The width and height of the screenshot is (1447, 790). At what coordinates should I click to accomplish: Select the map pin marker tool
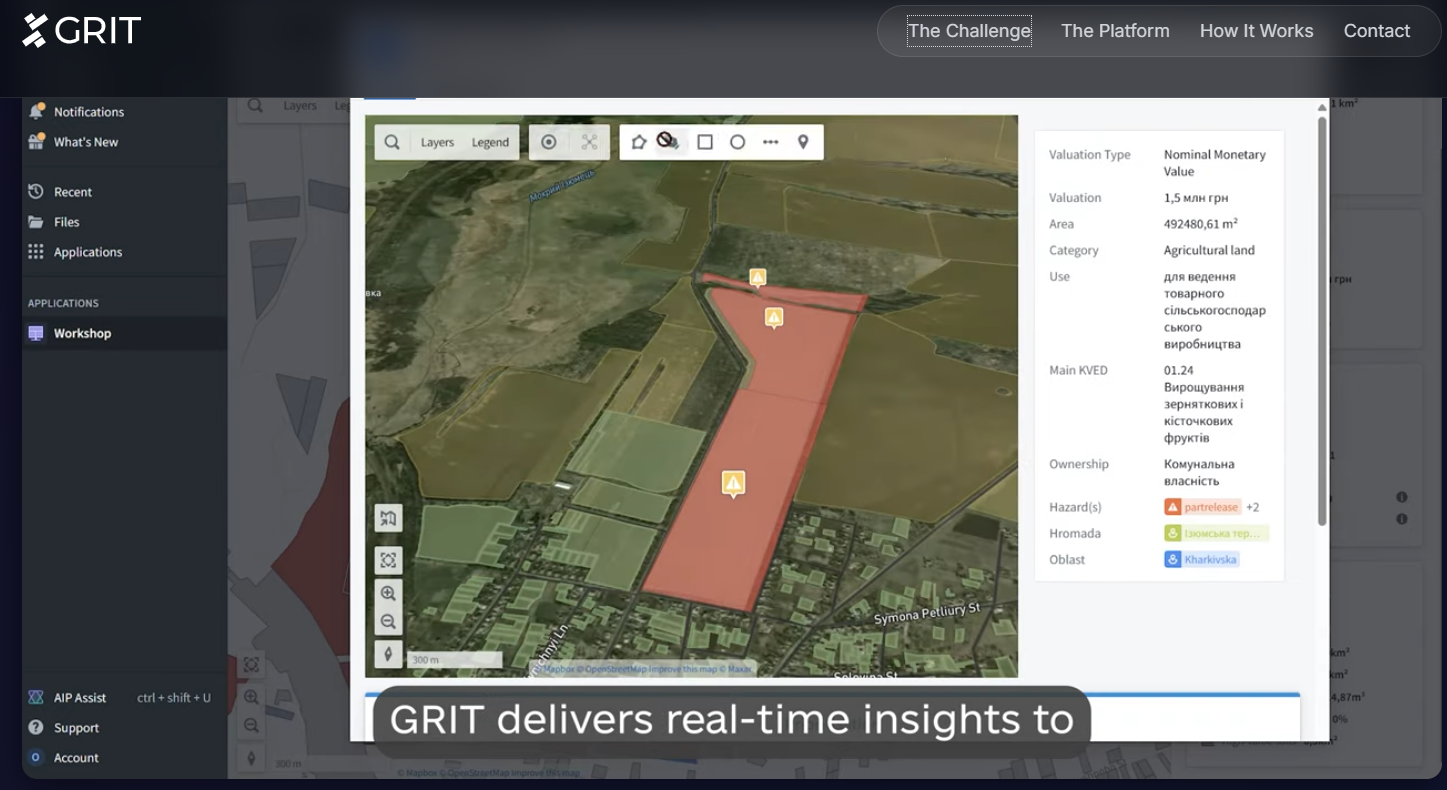802,142
